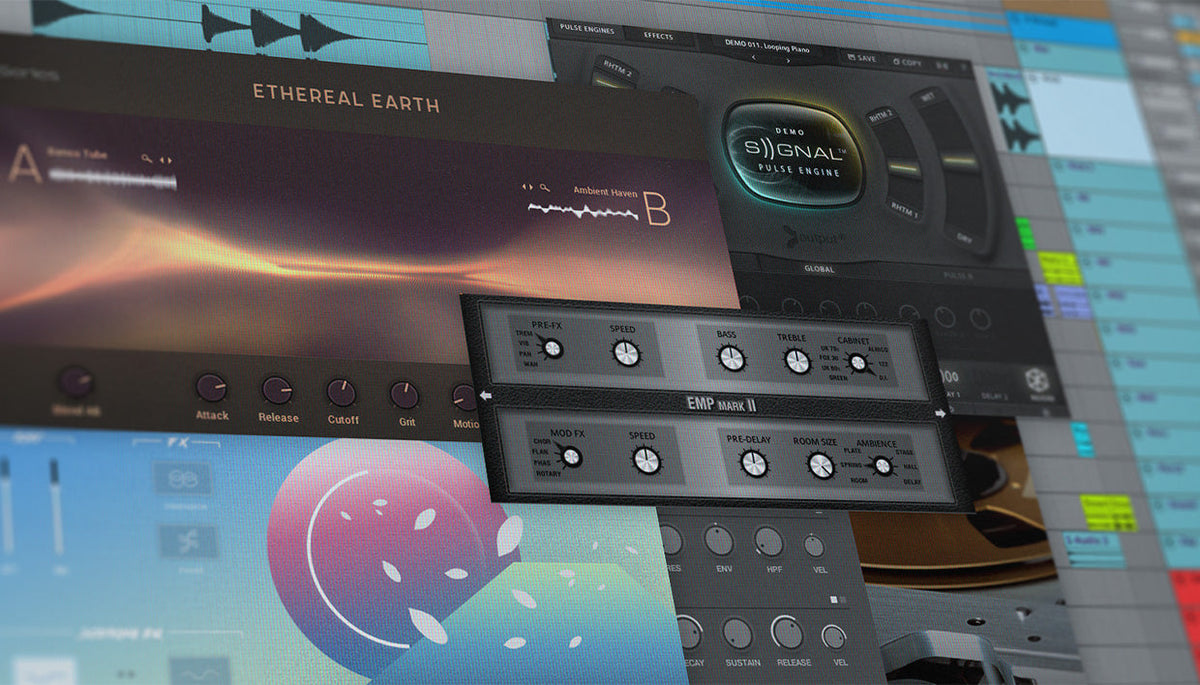The width and height of the screenshot is (1200, 685).
Task: Adjust the Grit knob
Action: pyautogui.click(x=404, y=395)
